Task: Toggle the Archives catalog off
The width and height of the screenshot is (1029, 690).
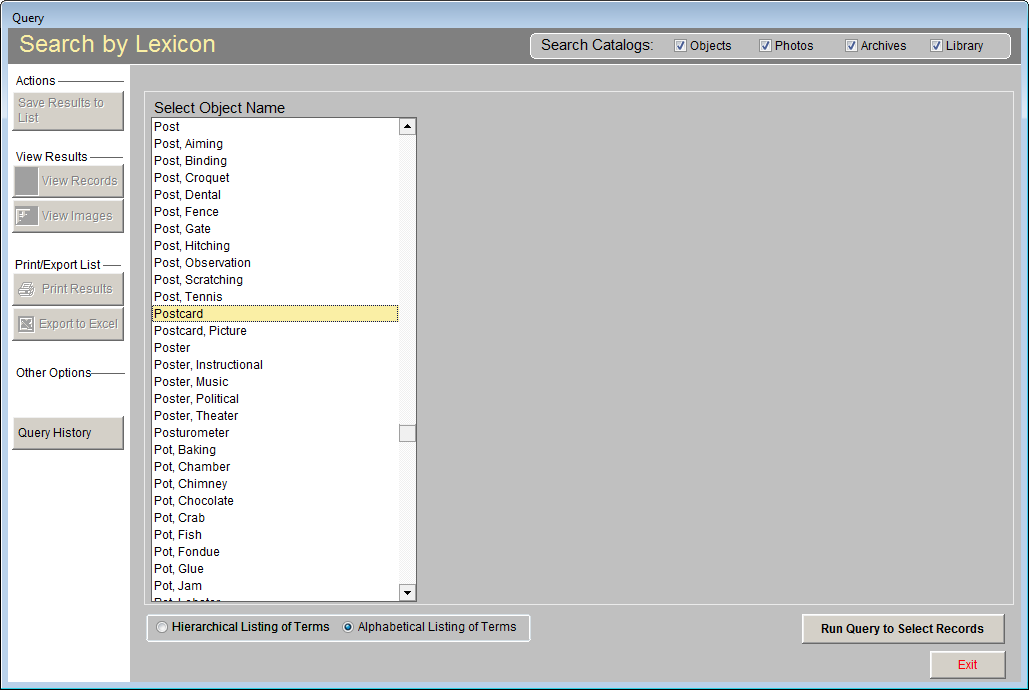Action: [852, 45]
